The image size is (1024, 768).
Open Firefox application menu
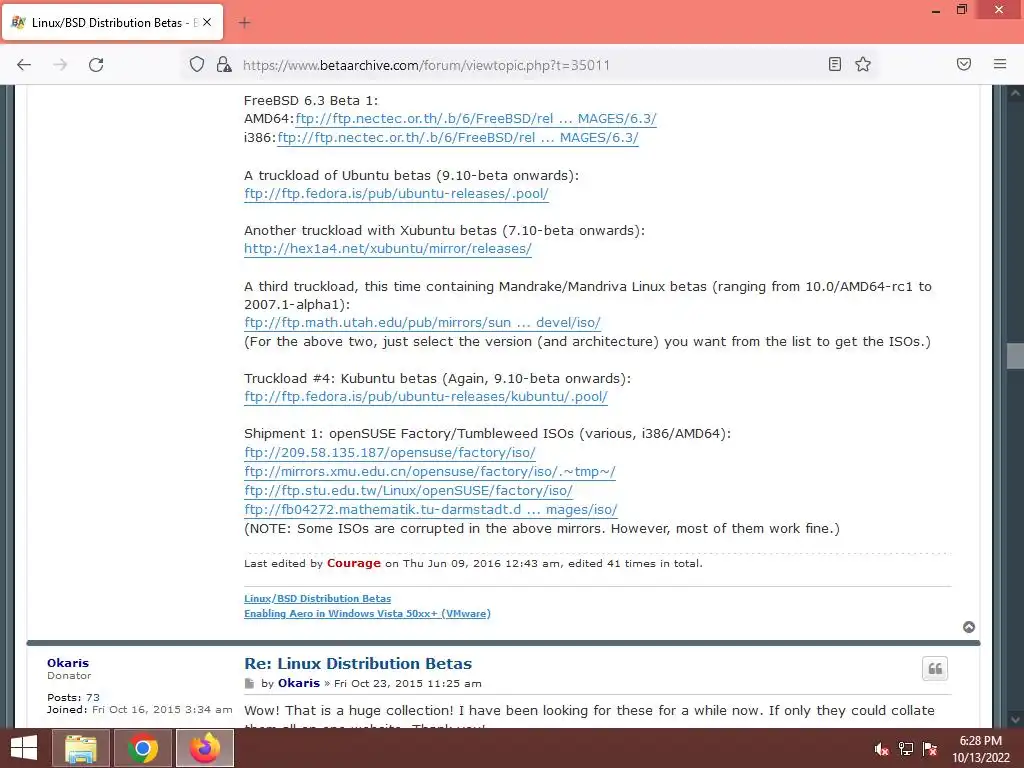pyautogui.click(x=1000, y=64)
